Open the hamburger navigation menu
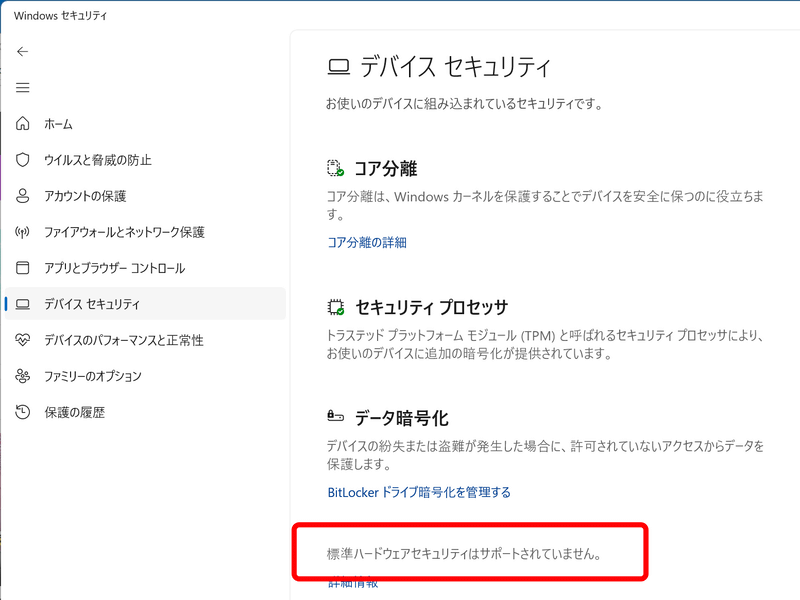 click(x=22, y=88)
